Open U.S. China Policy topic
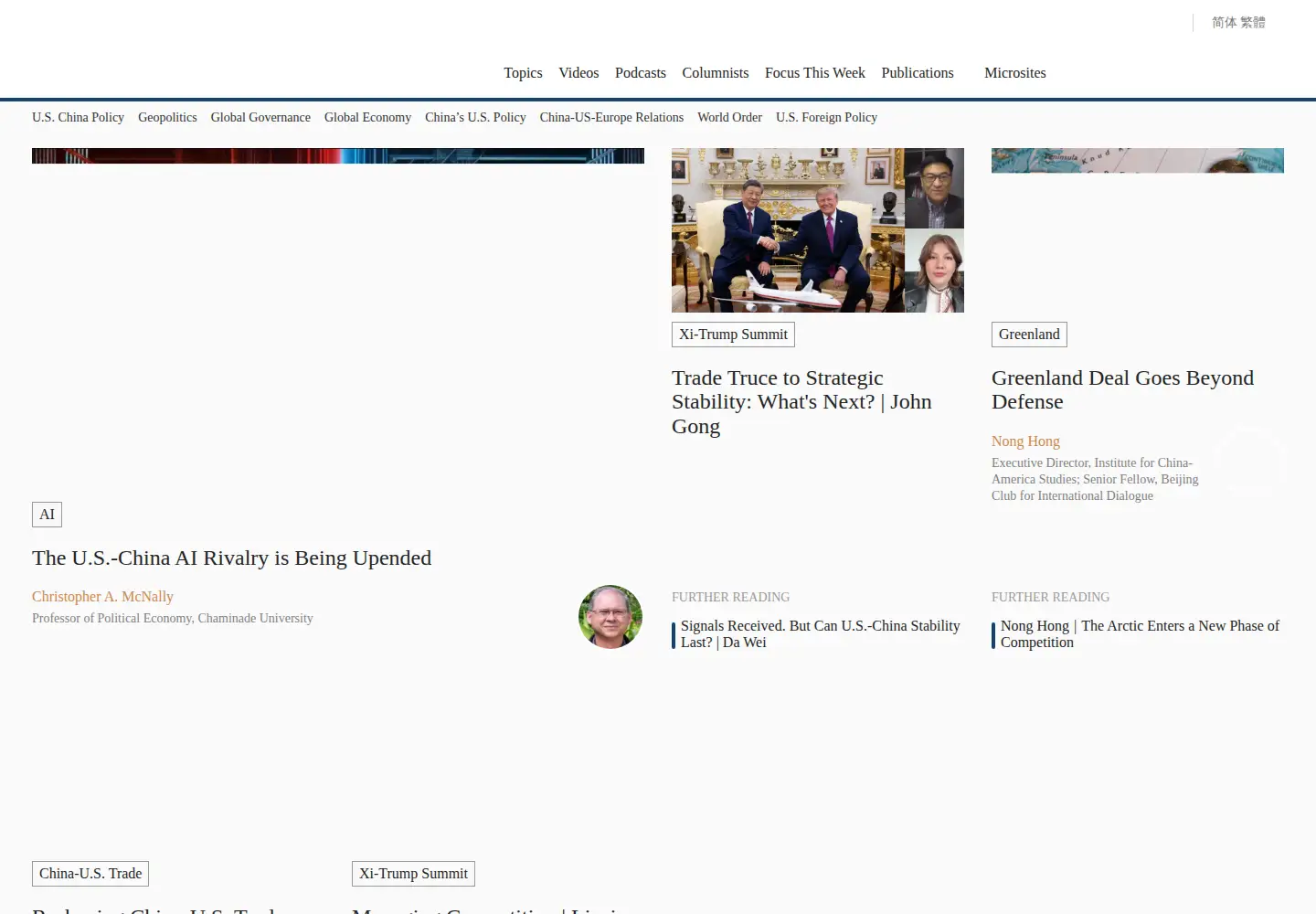Viewport: 1316px width, 914px height. 78,118
